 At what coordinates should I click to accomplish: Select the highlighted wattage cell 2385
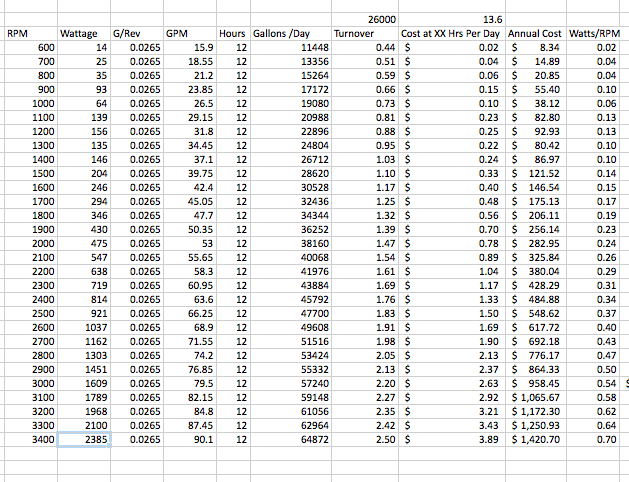(84, 439)
